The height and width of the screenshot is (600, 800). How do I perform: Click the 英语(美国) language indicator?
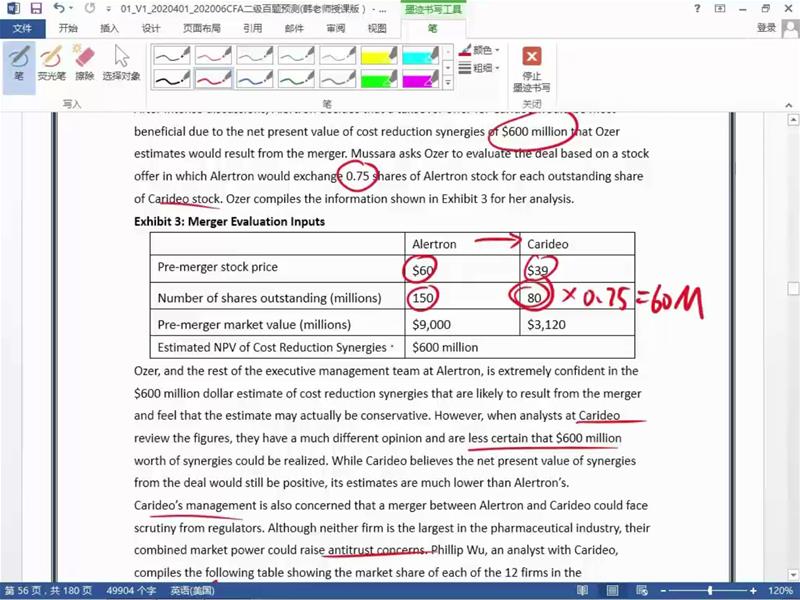192,591
